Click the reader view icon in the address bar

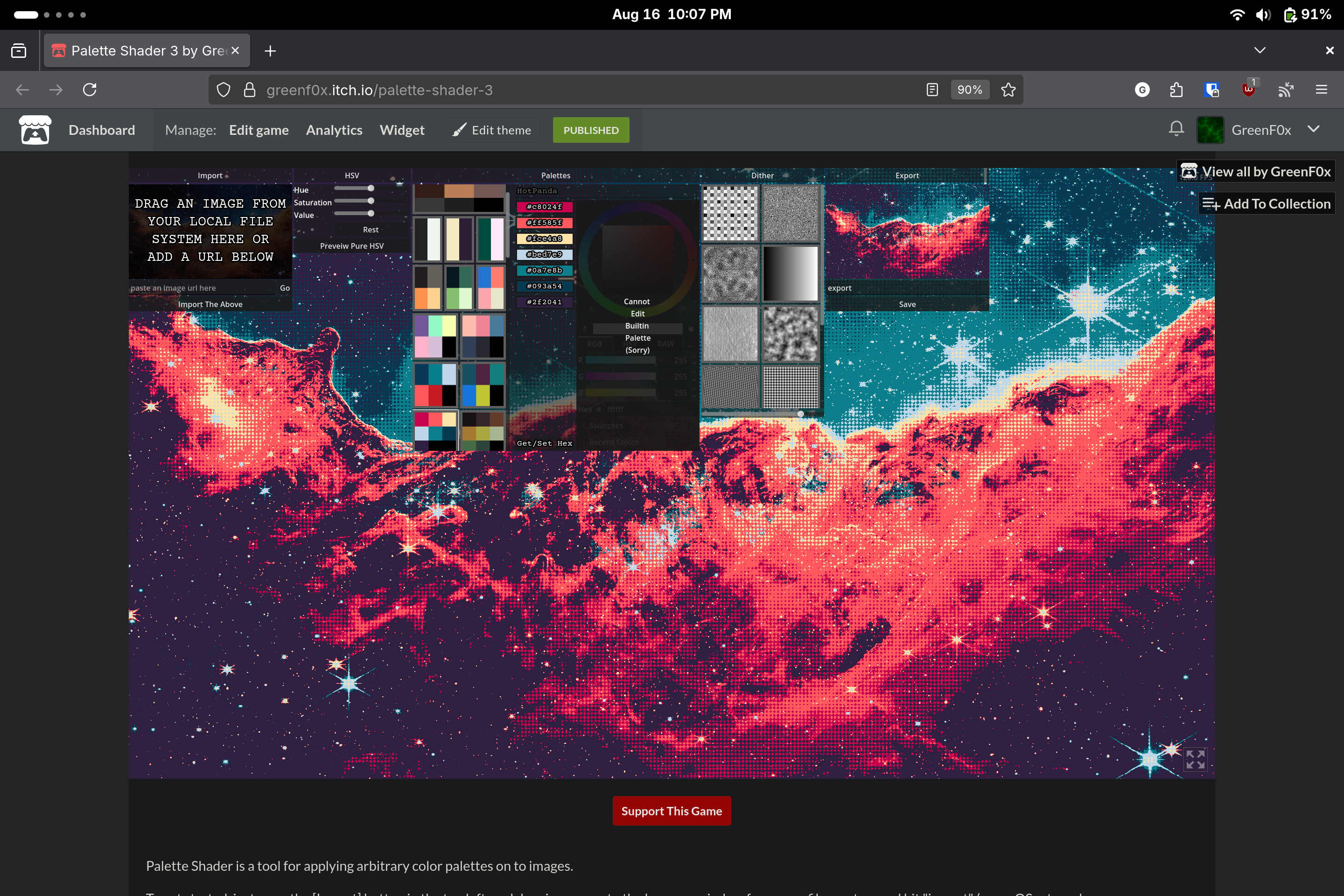tap(932, 89)
